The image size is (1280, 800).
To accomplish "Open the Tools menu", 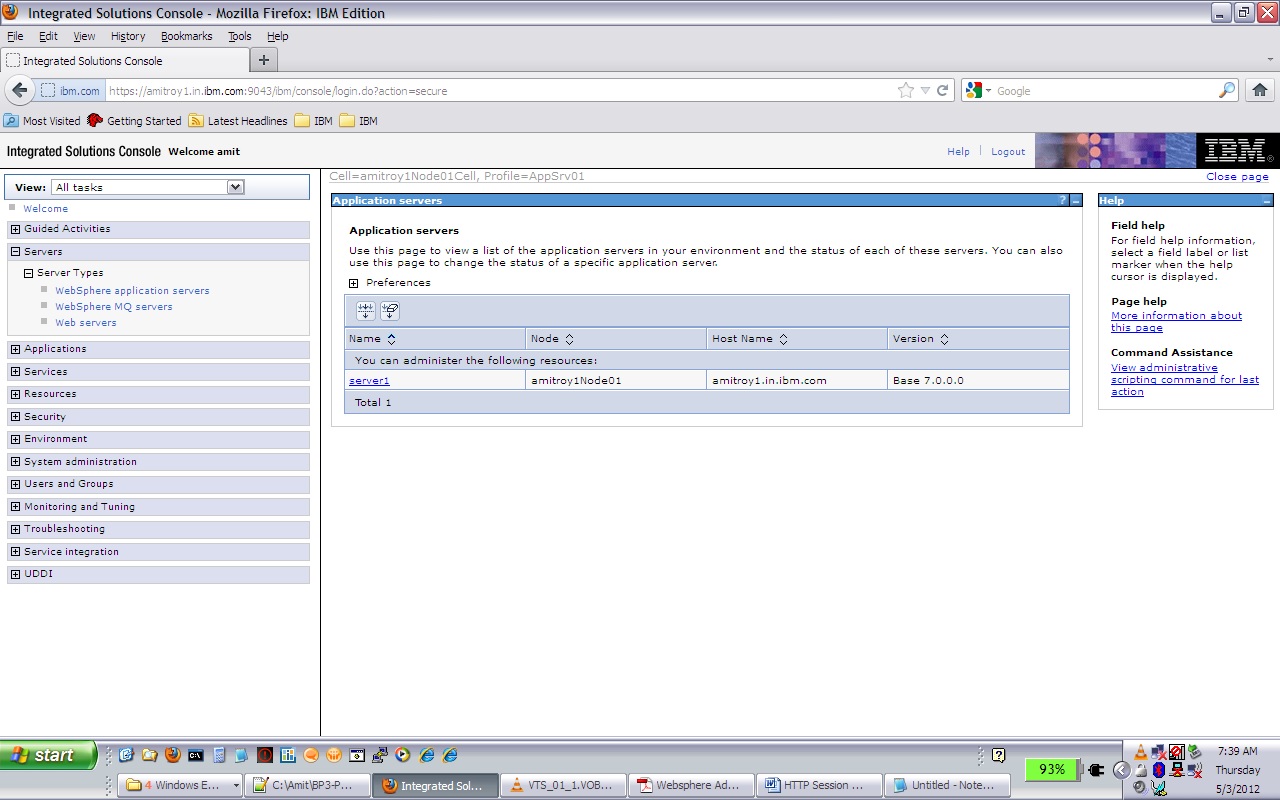I will pyautogui.click(x=239, y=36).
